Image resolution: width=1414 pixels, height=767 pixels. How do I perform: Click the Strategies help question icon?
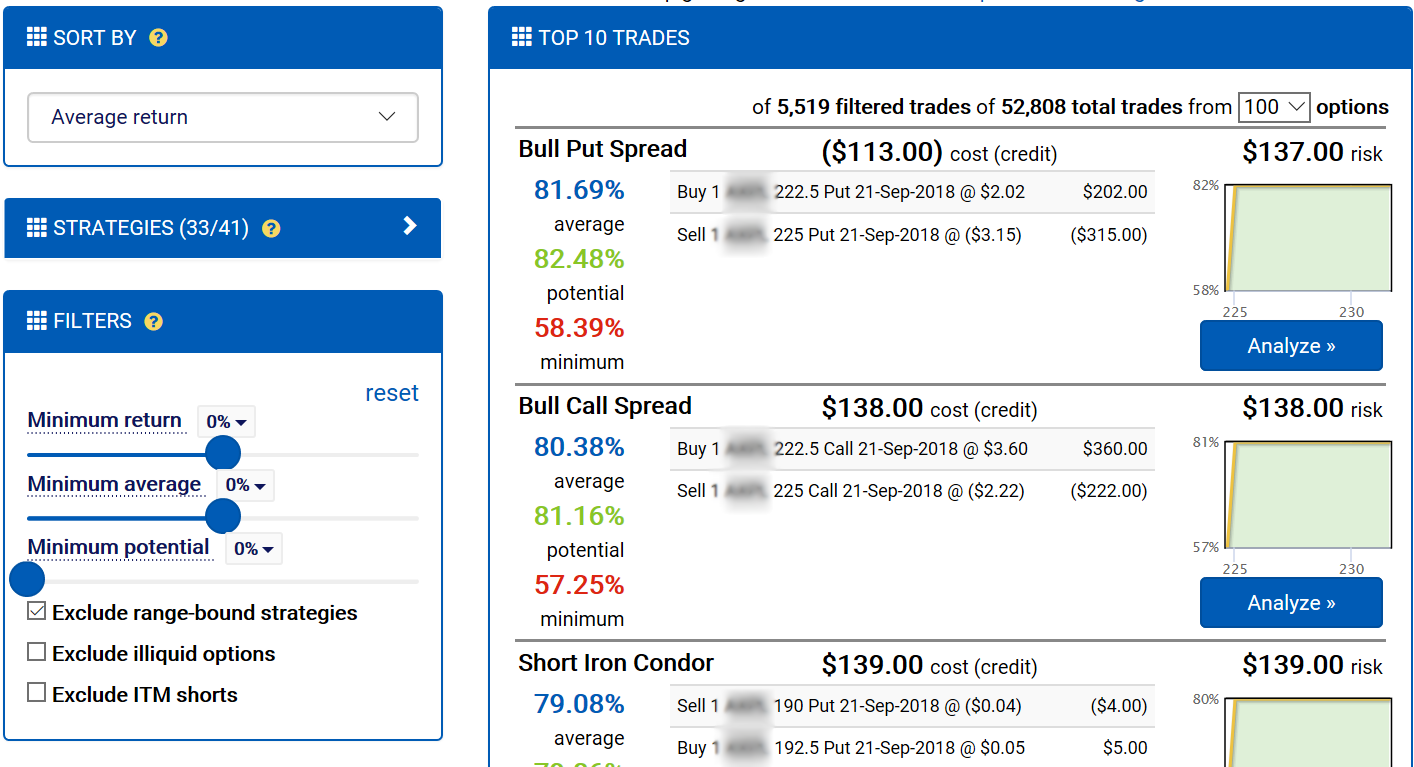point(271,228)
